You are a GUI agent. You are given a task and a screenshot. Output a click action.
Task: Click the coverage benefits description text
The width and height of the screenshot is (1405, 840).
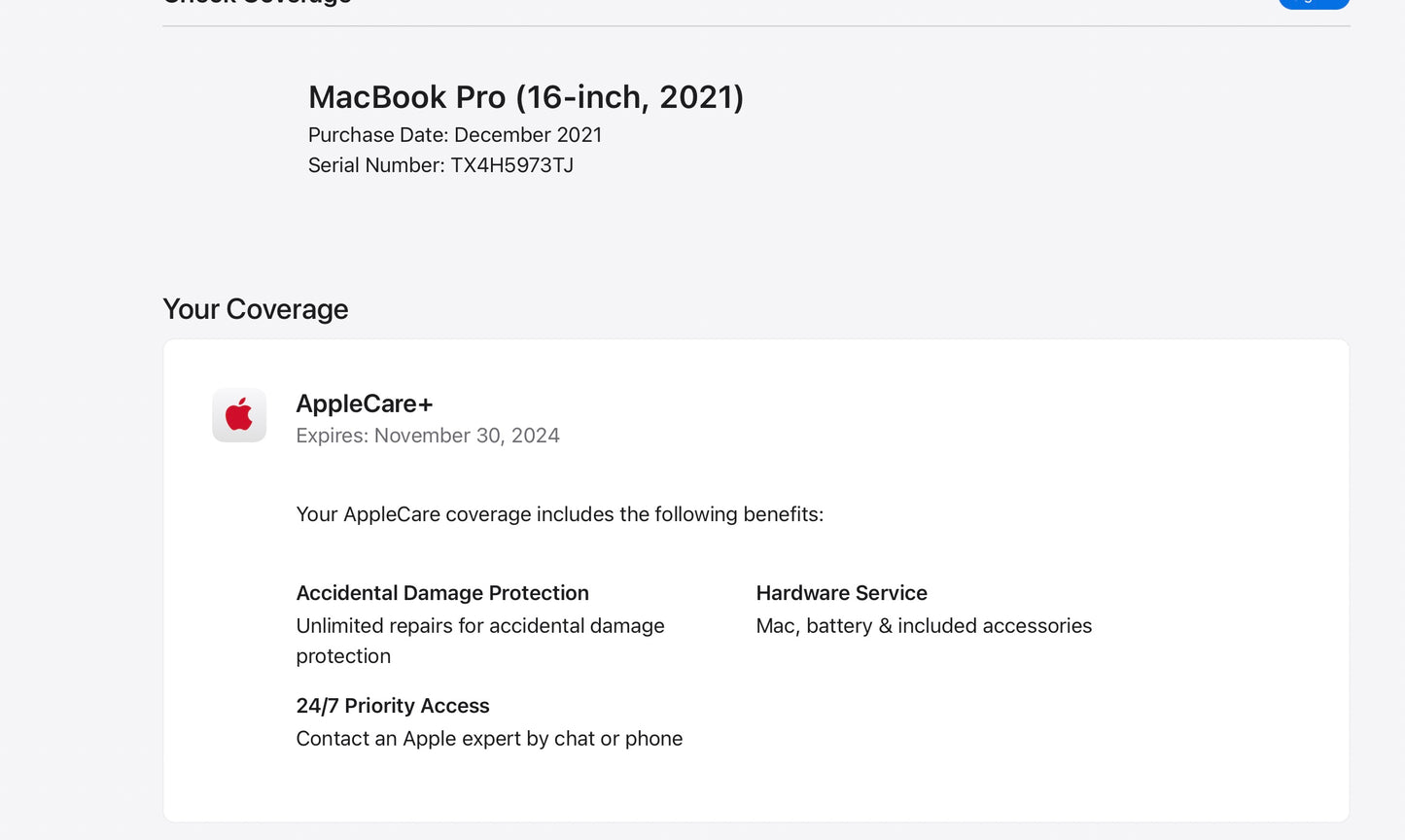(559, 514)
